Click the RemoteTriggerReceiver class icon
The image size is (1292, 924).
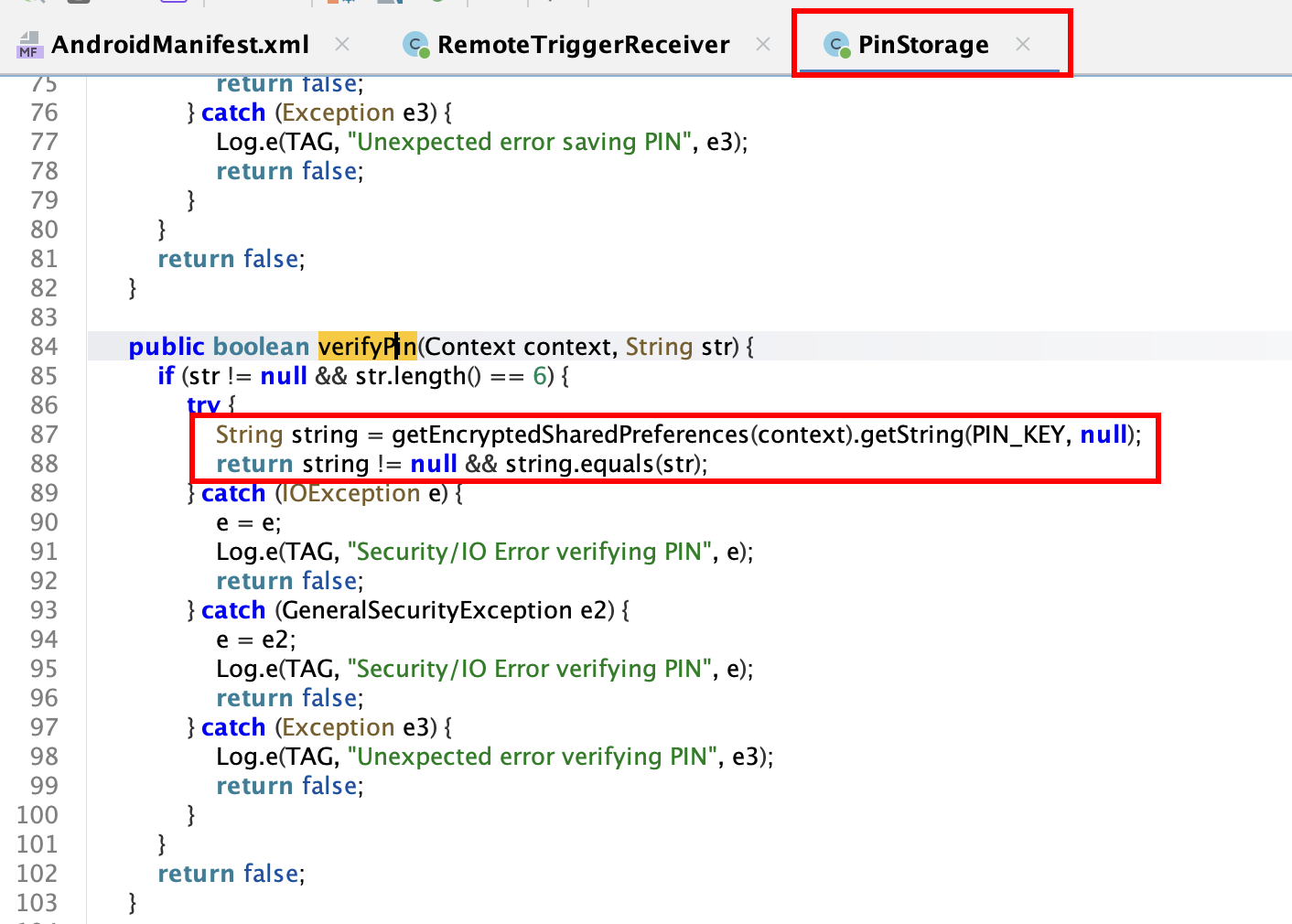[x=416, y=45]
